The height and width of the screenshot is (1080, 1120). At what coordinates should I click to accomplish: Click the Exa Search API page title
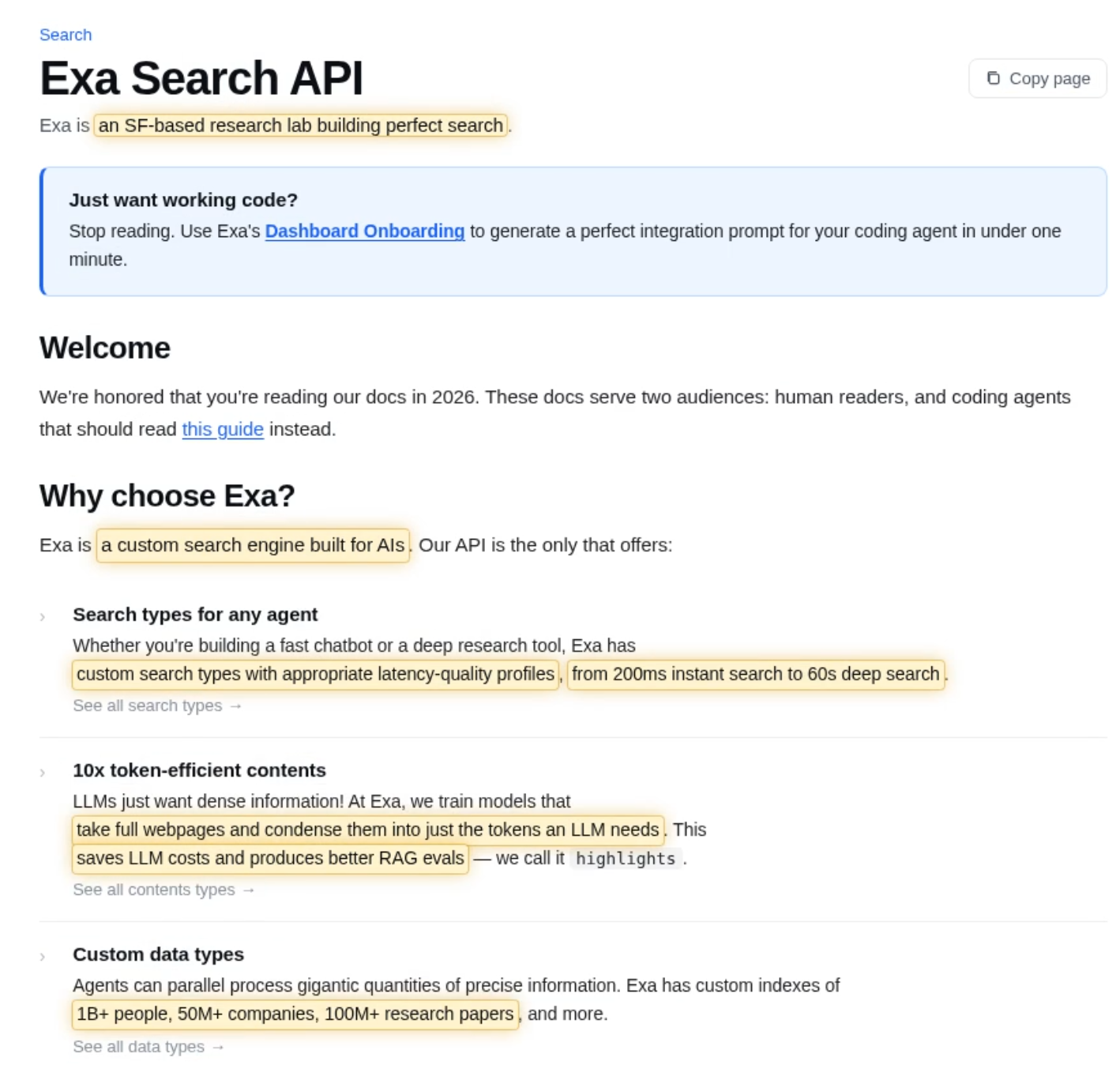201,78
